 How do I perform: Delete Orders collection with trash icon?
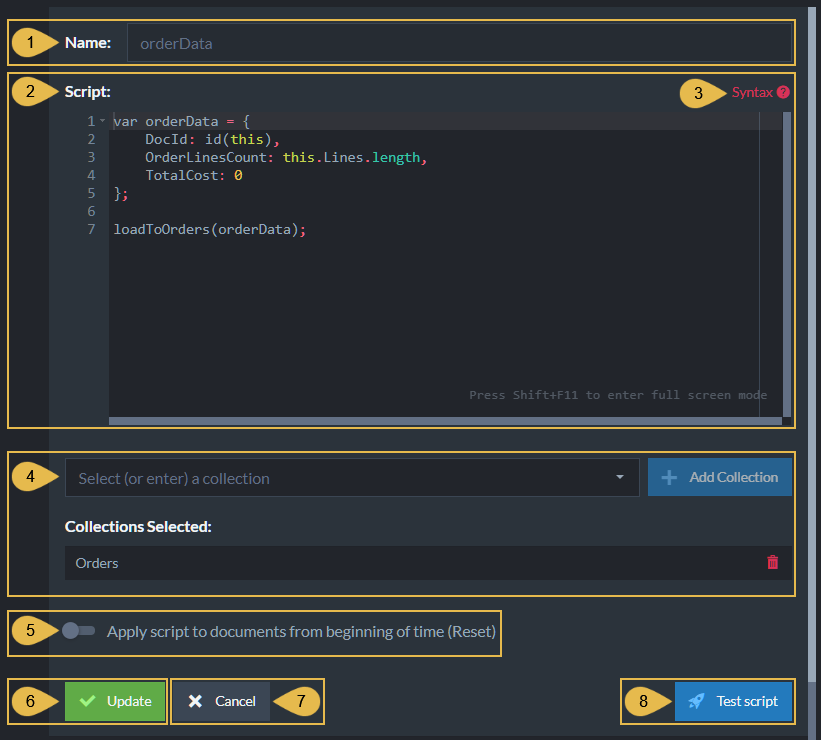coord(772,562)
